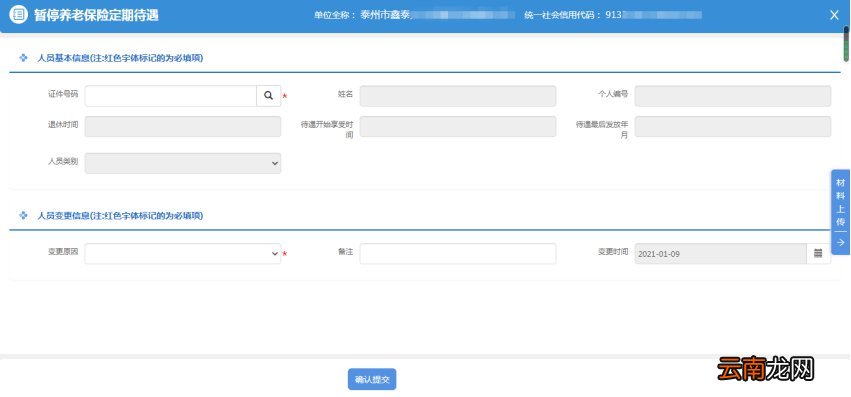
Task: Click the 待遇最后发放年月 field
Action: (x=733, y=126)
